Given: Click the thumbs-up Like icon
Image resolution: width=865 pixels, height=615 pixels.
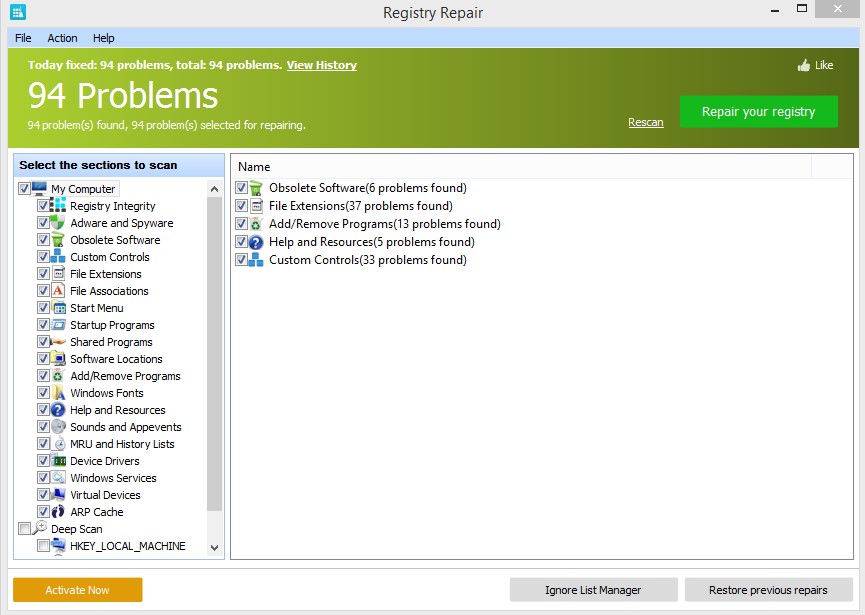Looking at the screenshot, I should 803,64.
